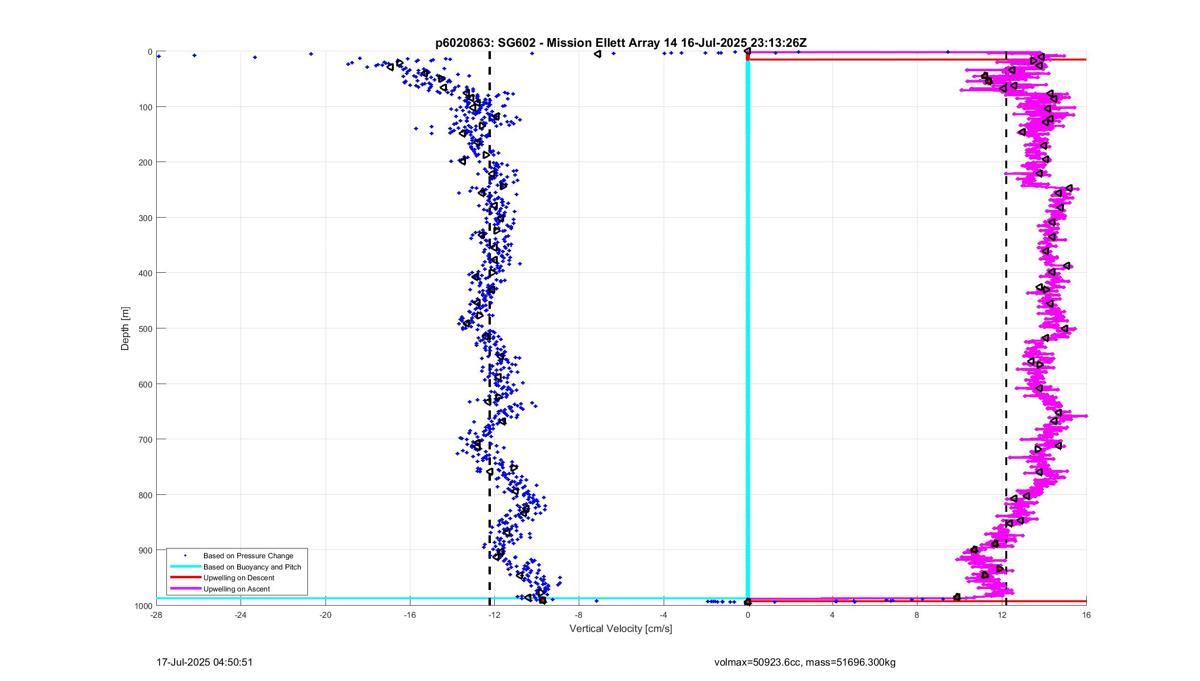This screenshot has height=681, width=1200.
Task: Click legend entry "Based on Buoyancy and Pitch"
Action: pos(252,566)
